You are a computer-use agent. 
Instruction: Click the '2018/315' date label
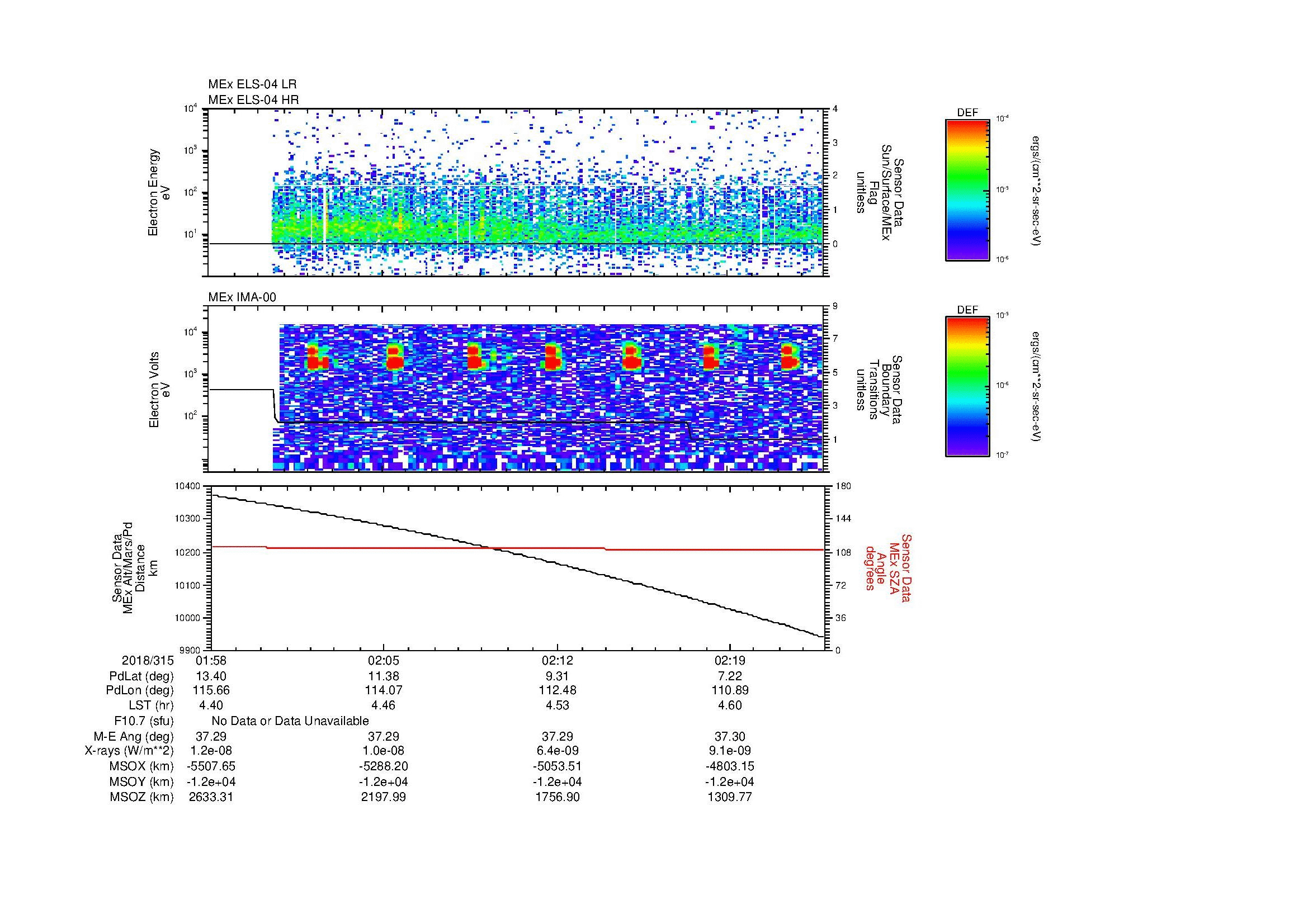(148, 661)
